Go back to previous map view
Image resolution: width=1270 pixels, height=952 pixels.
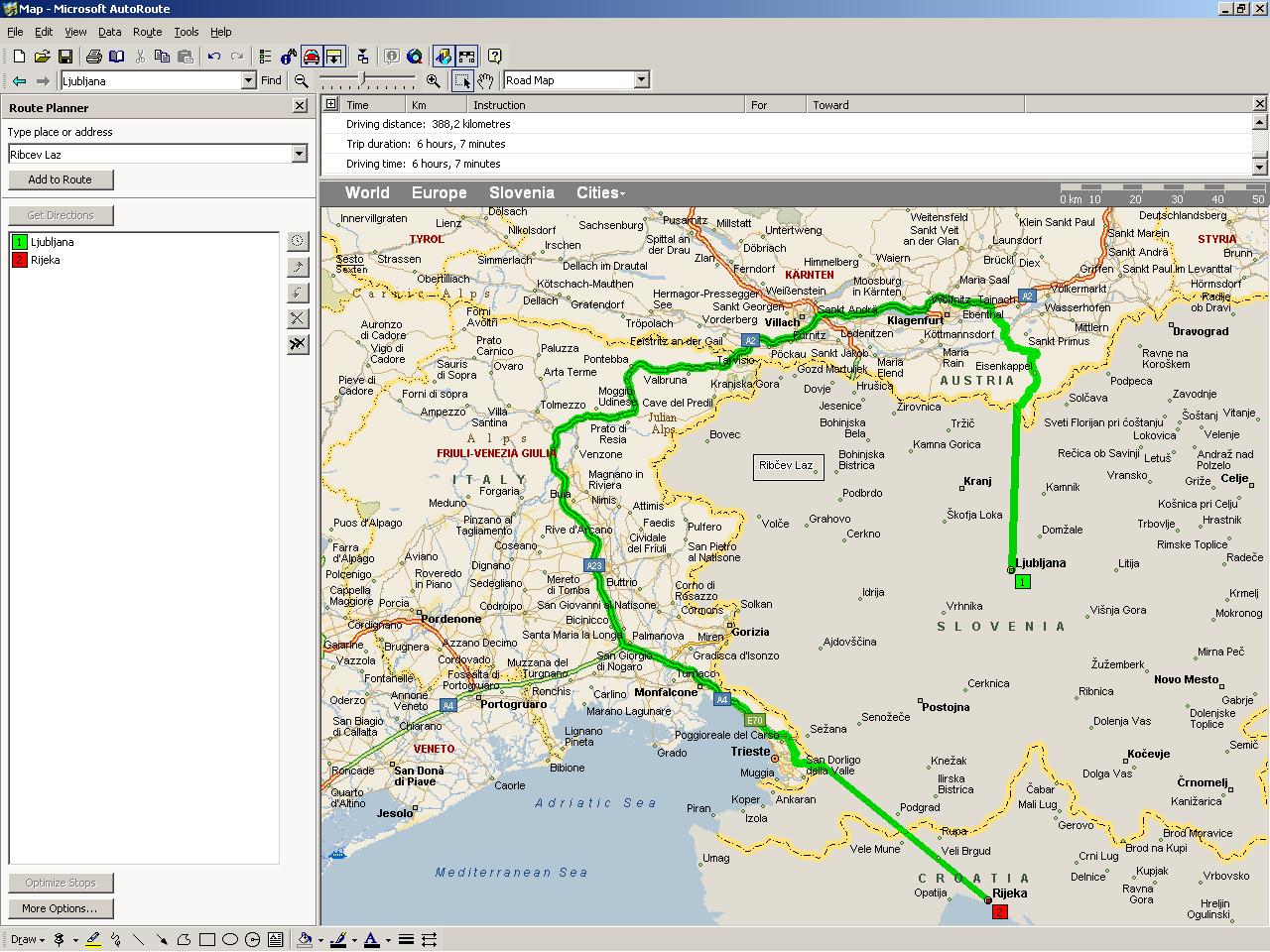(19, 81)
